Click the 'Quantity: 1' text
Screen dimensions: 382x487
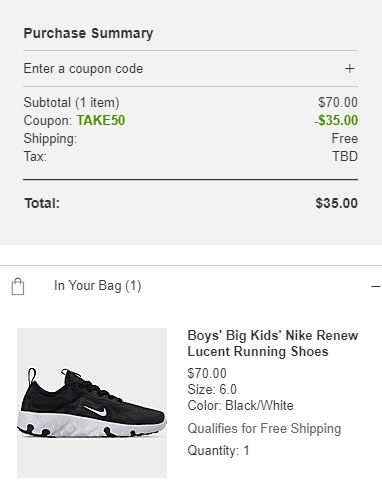pyautogui.click(x=218, y=450)
